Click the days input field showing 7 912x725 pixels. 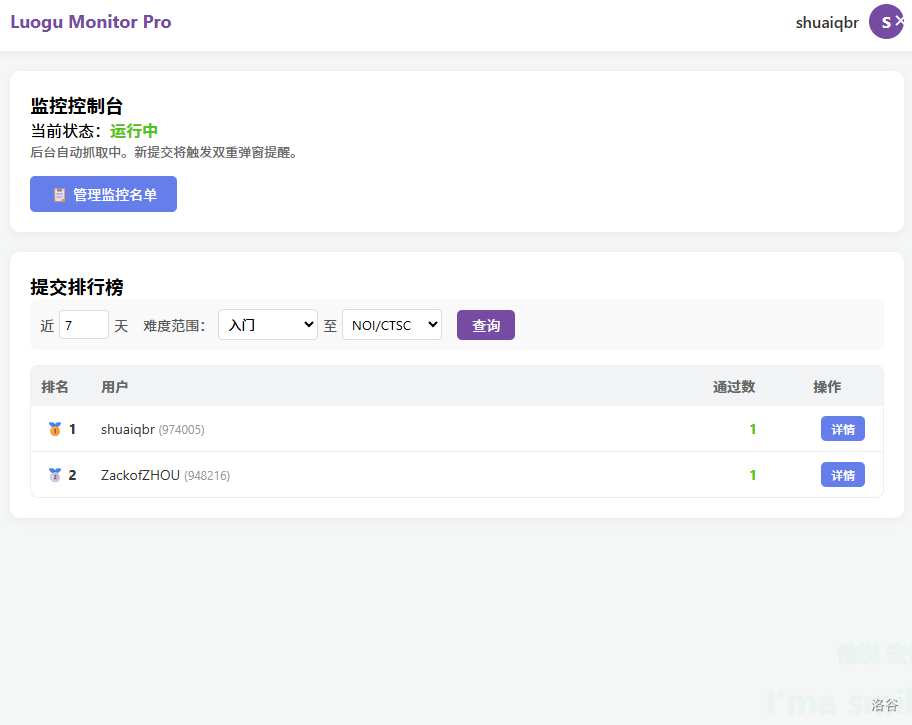(83, 325)
